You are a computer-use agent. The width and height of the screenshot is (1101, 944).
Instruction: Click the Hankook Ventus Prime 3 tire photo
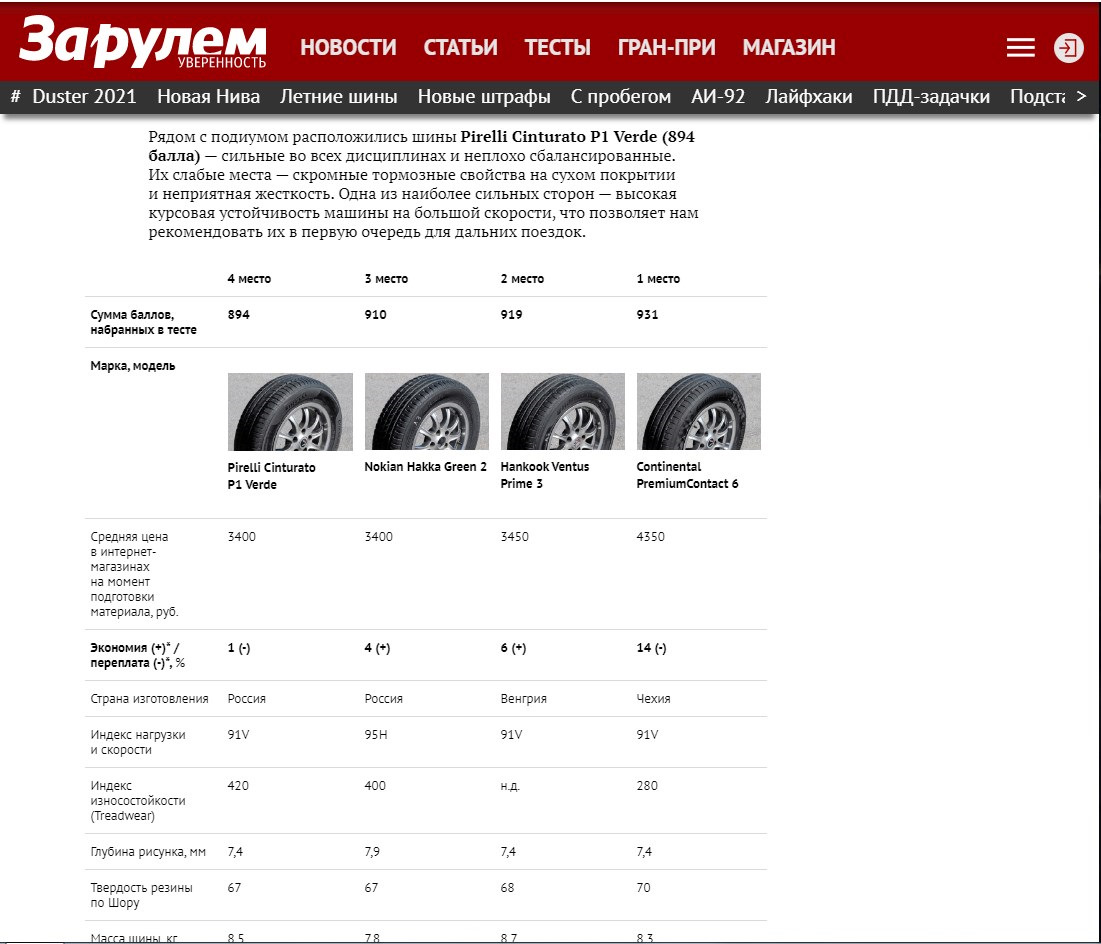562,412
